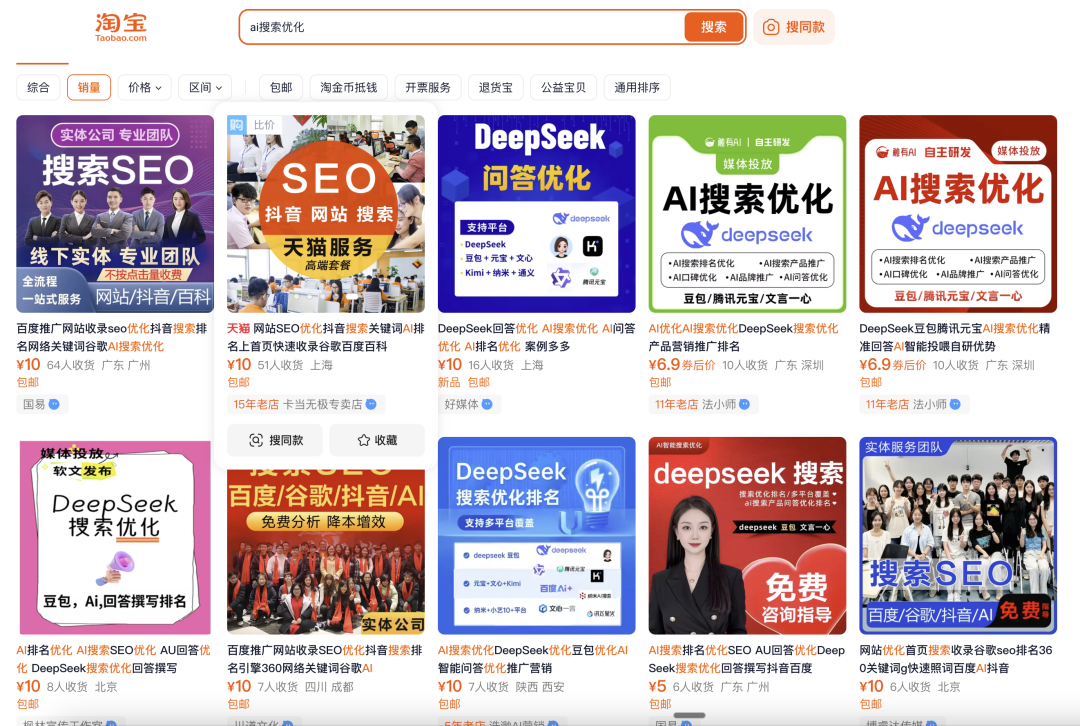The height and width of the screenshot is (726, 1080).
Task: Toggle the 公益宝贝 filter
Action: 563,87
